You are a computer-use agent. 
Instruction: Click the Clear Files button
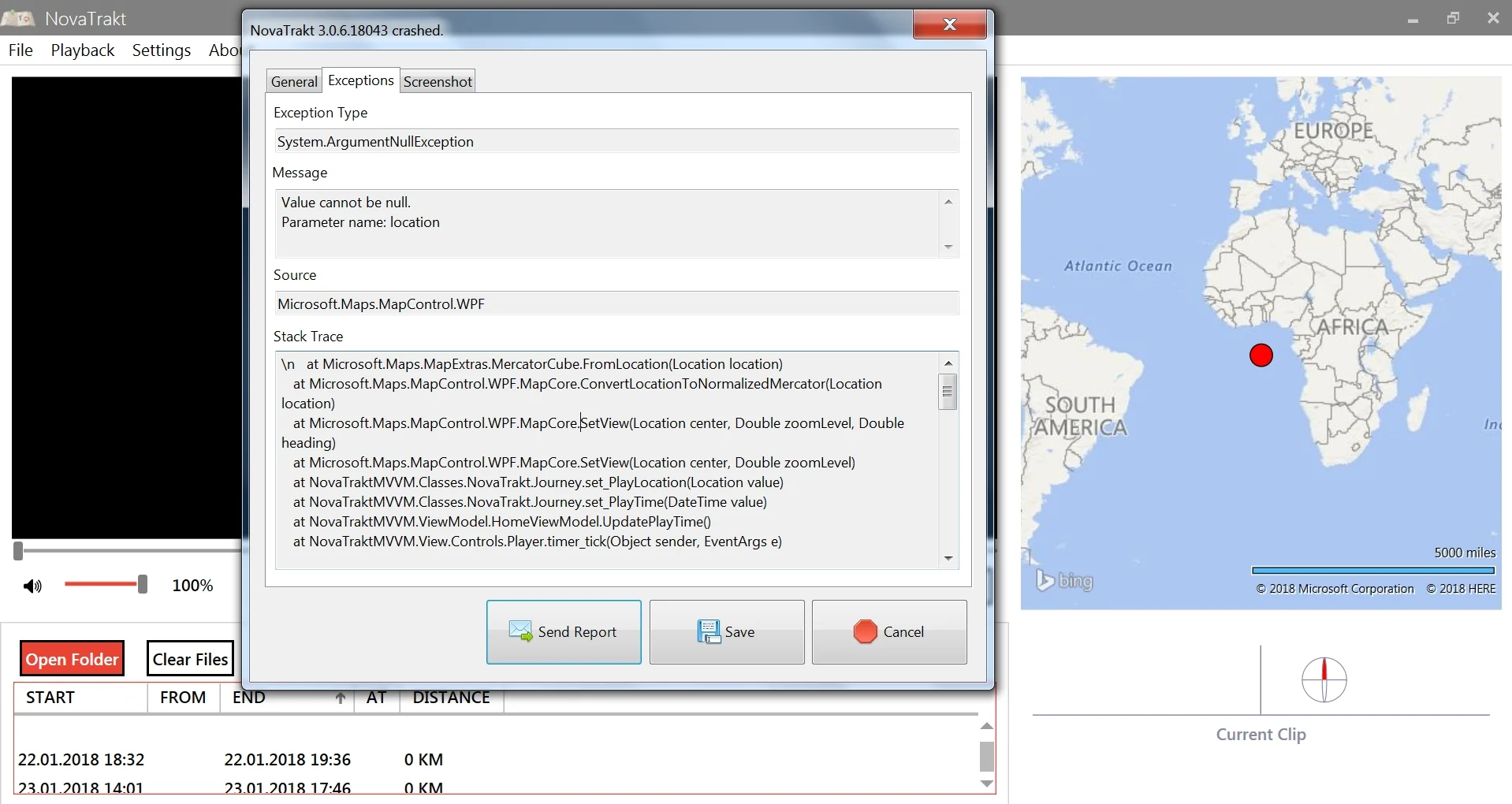(x=190, y=659)
